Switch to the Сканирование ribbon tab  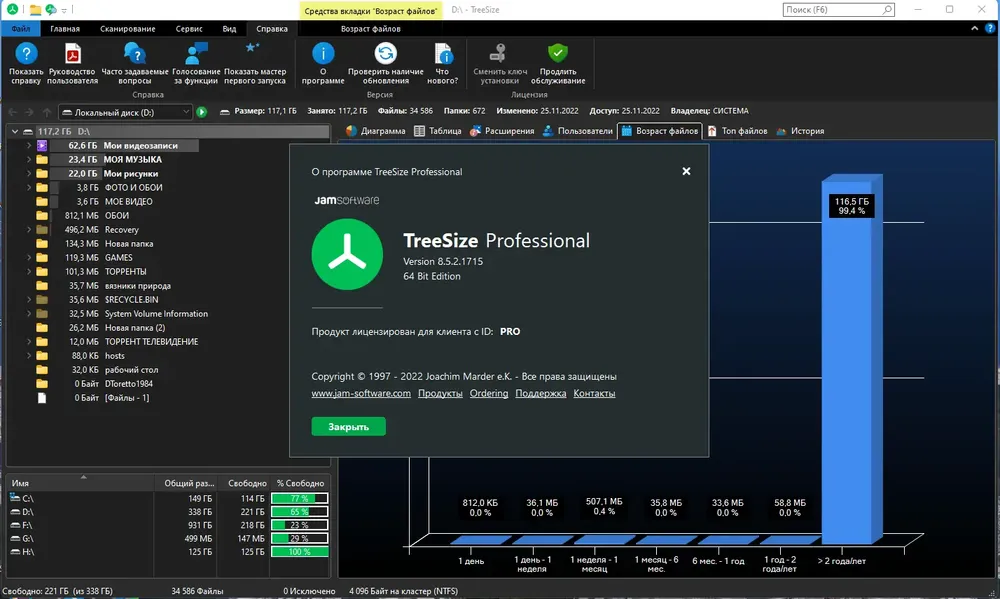point(128,29)
